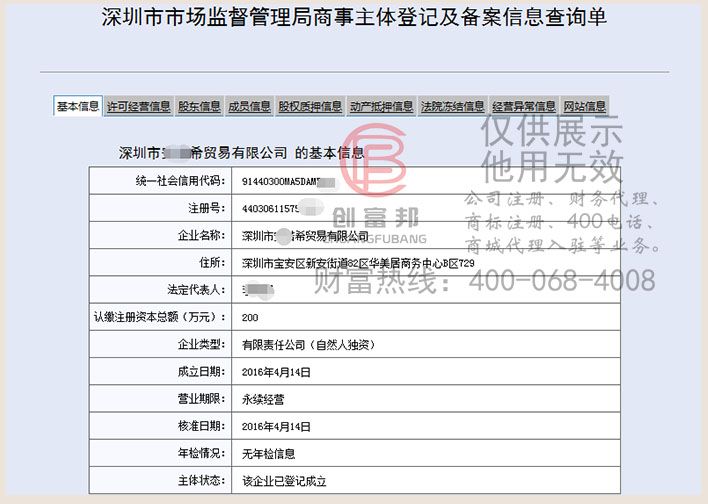Click the 核准日期 label
Viewport: 708px width, 504px height.
tap(201, 425)
